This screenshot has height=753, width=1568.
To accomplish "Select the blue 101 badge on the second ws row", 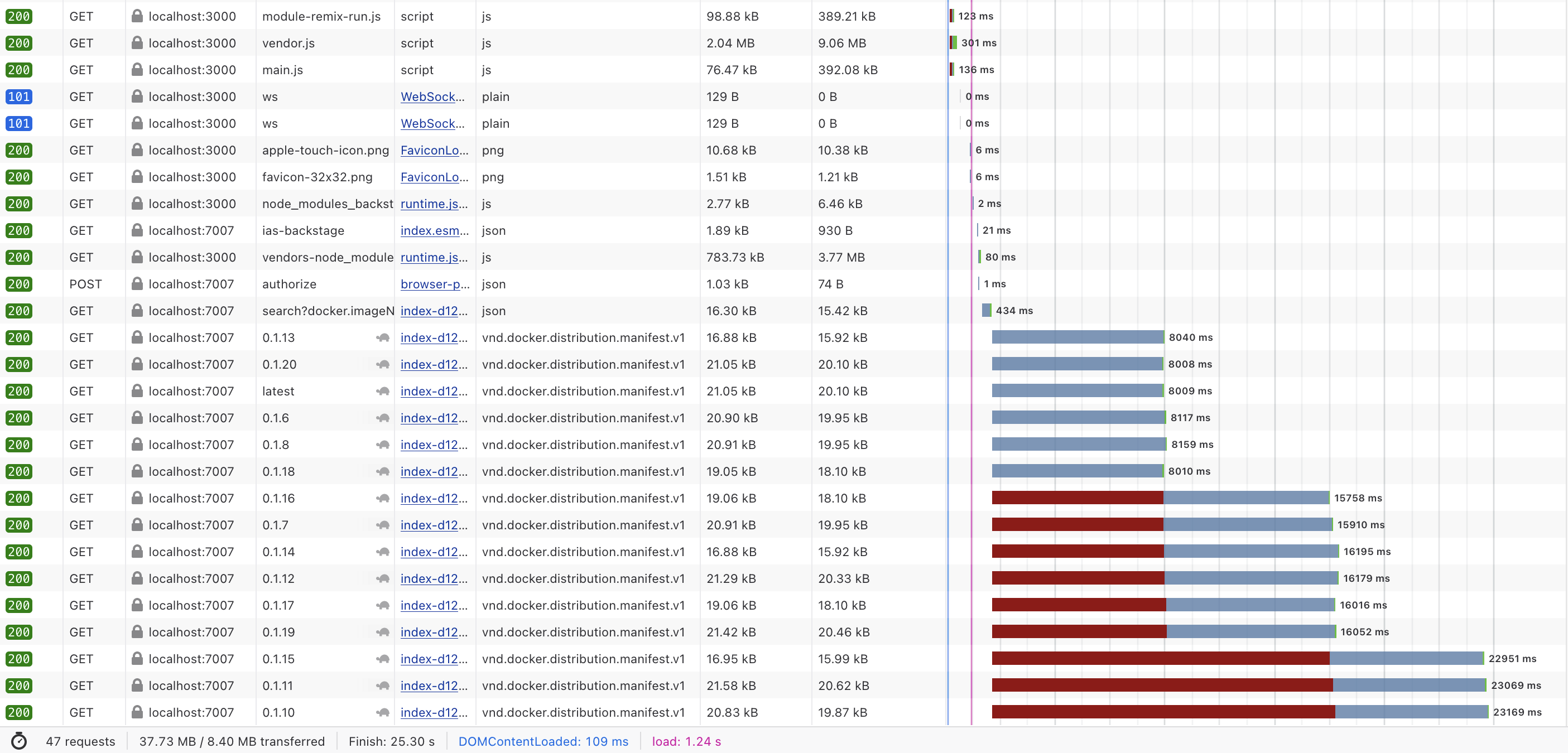I will click(18, 123).
